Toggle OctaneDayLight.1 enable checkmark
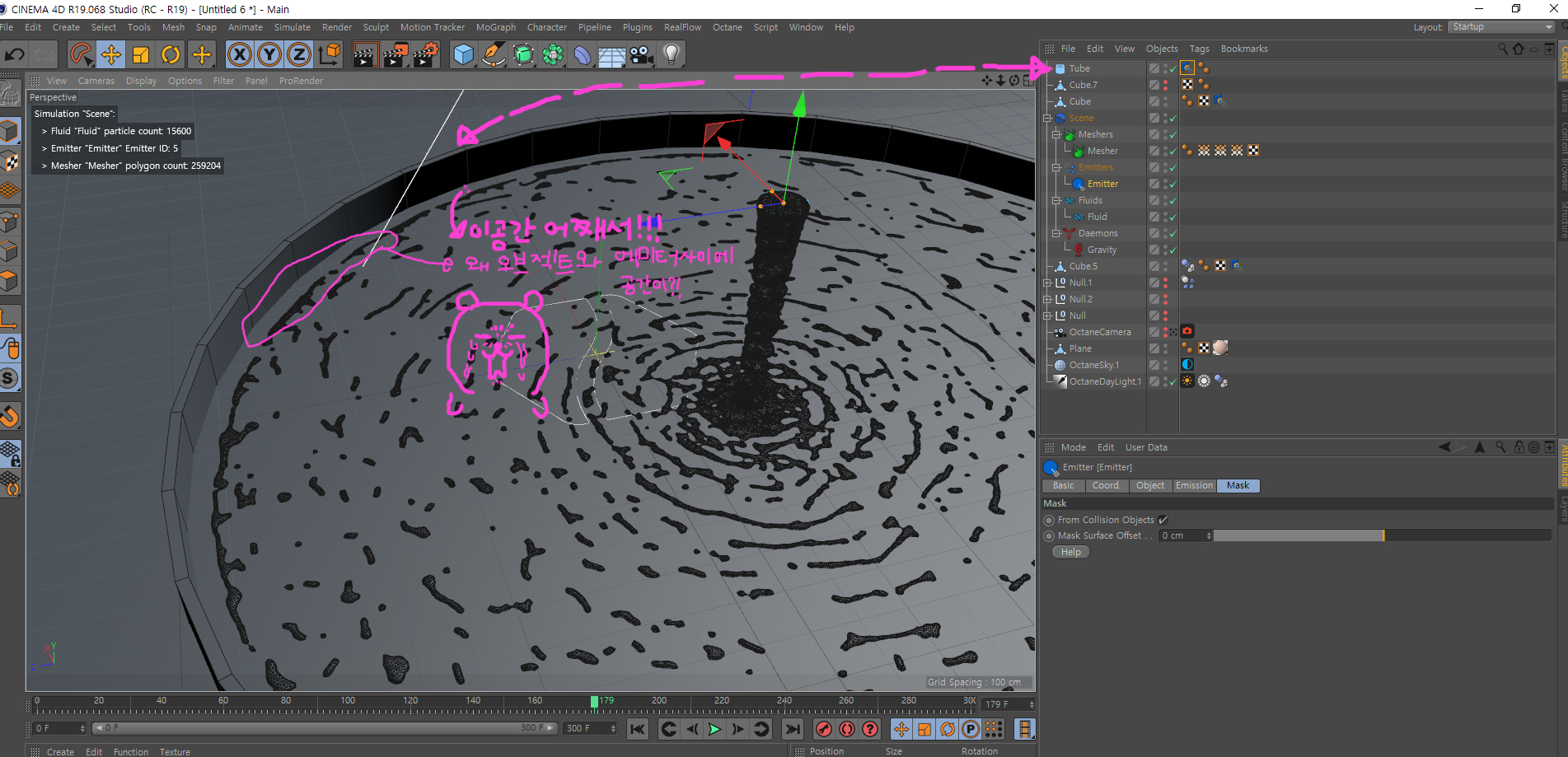Screen dimensions: 1568x757 coord(1172,381)
